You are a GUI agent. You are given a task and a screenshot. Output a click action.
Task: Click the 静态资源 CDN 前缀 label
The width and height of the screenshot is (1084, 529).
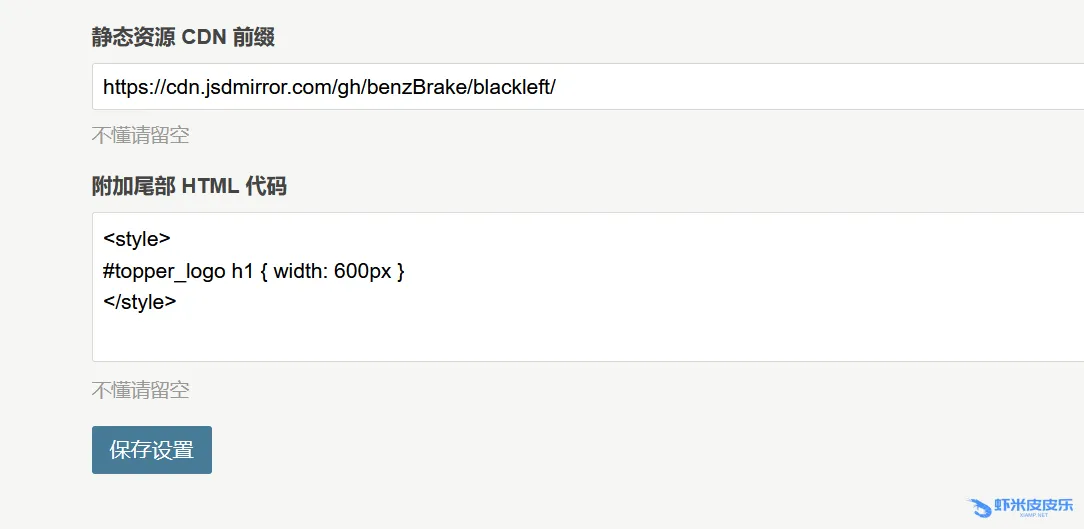183,38
